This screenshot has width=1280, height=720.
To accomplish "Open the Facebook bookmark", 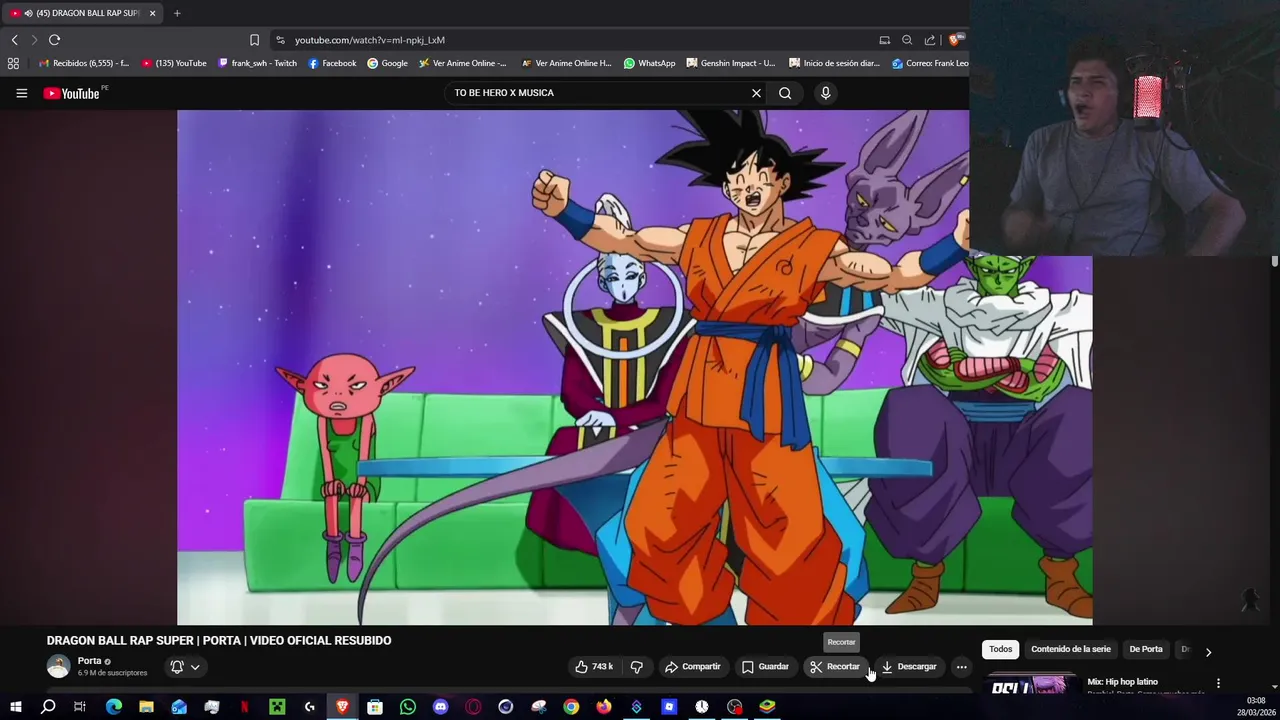I will pos(332,63).
